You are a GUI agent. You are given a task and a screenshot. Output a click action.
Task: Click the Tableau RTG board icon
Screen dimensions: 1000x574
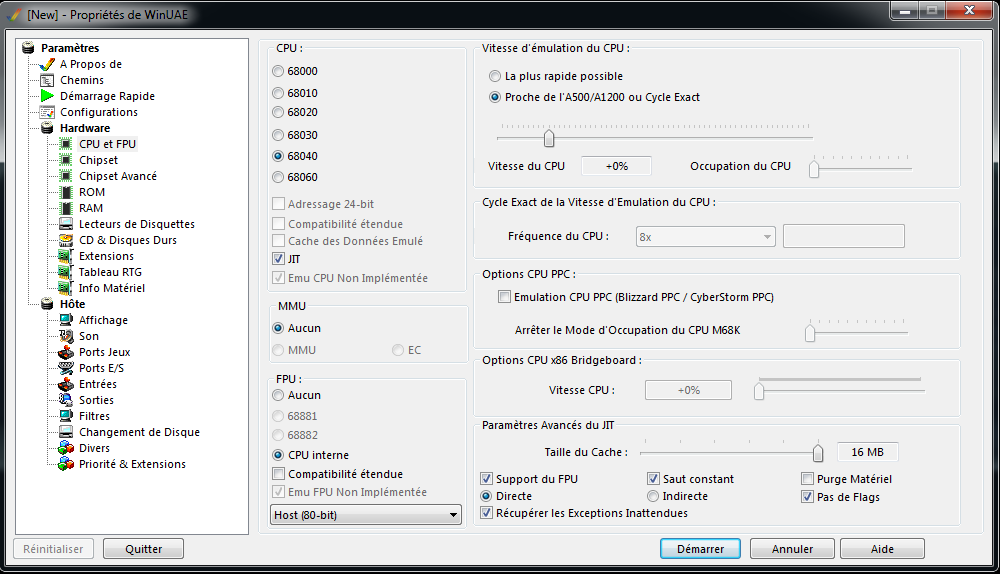(66, 272)
